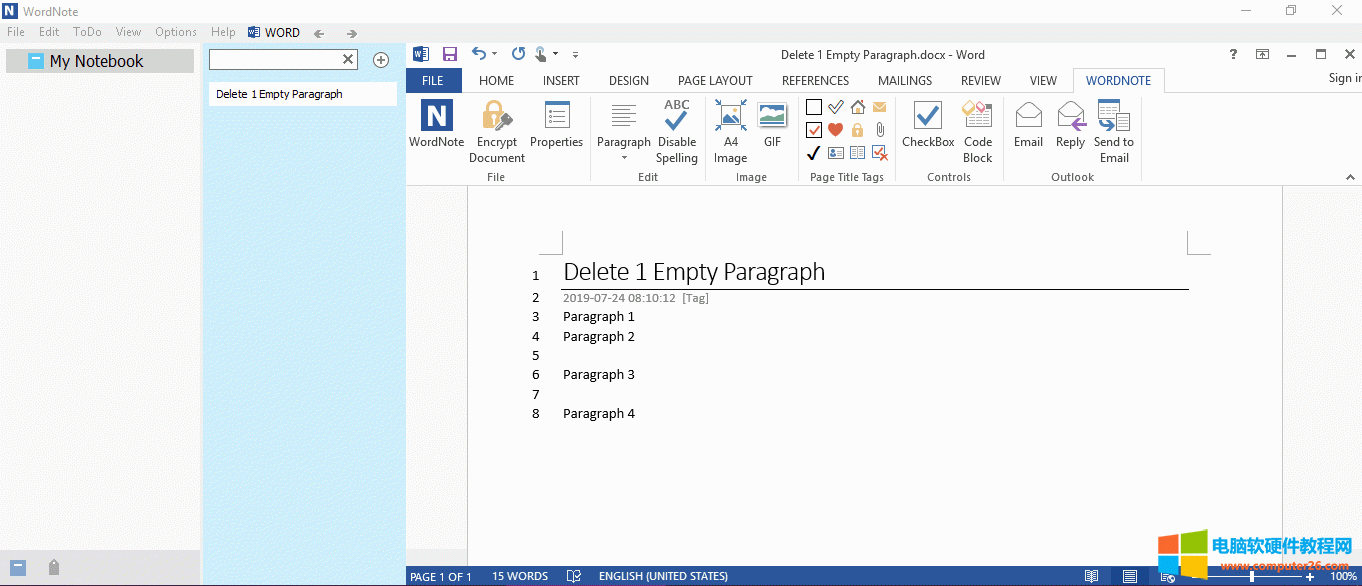
Task: Click the Encrypt Document icon
Action: [497, 116]
